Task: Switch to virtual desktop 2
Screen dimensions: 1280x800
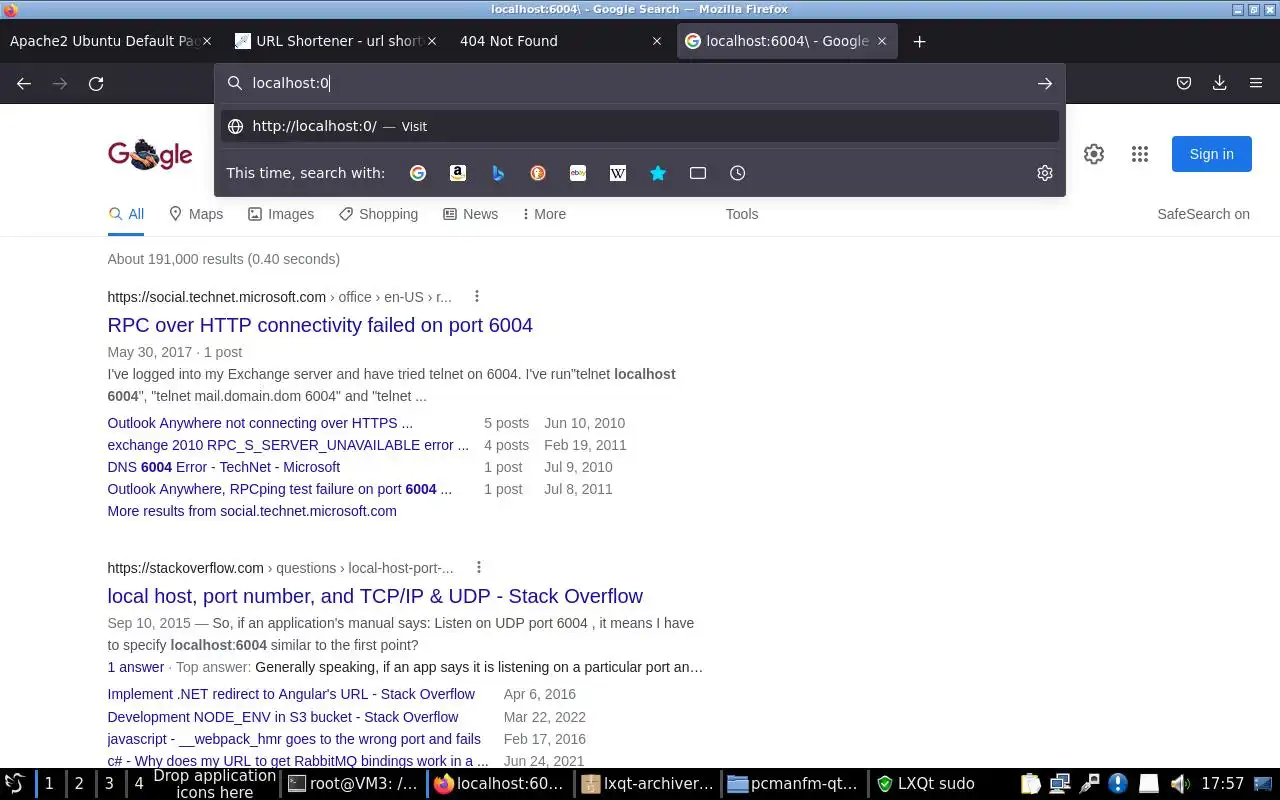Action: 79,784
